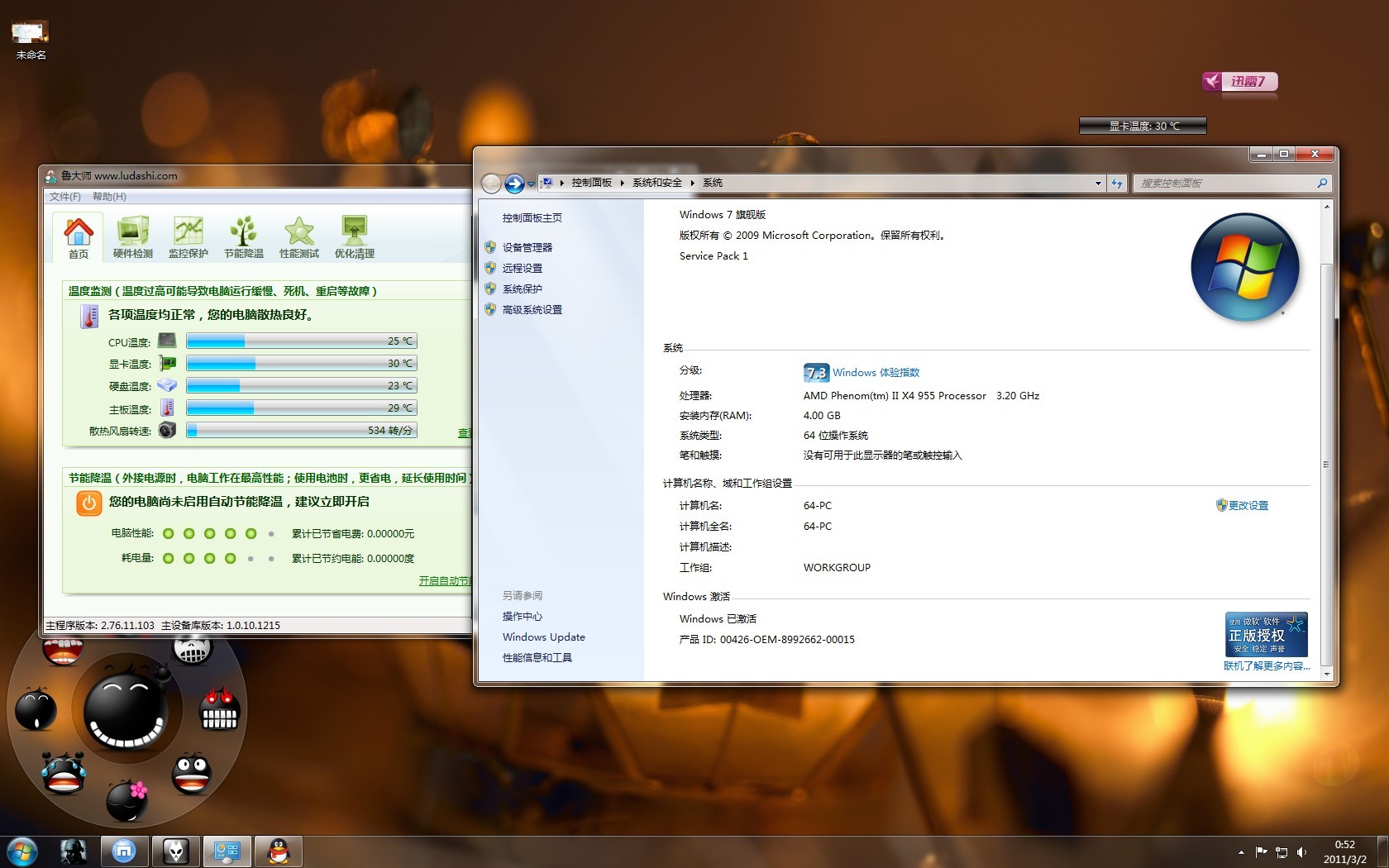Click the big laughing black emoji
This screenshot has height=868, width=1389.
(x=126, y=710)
